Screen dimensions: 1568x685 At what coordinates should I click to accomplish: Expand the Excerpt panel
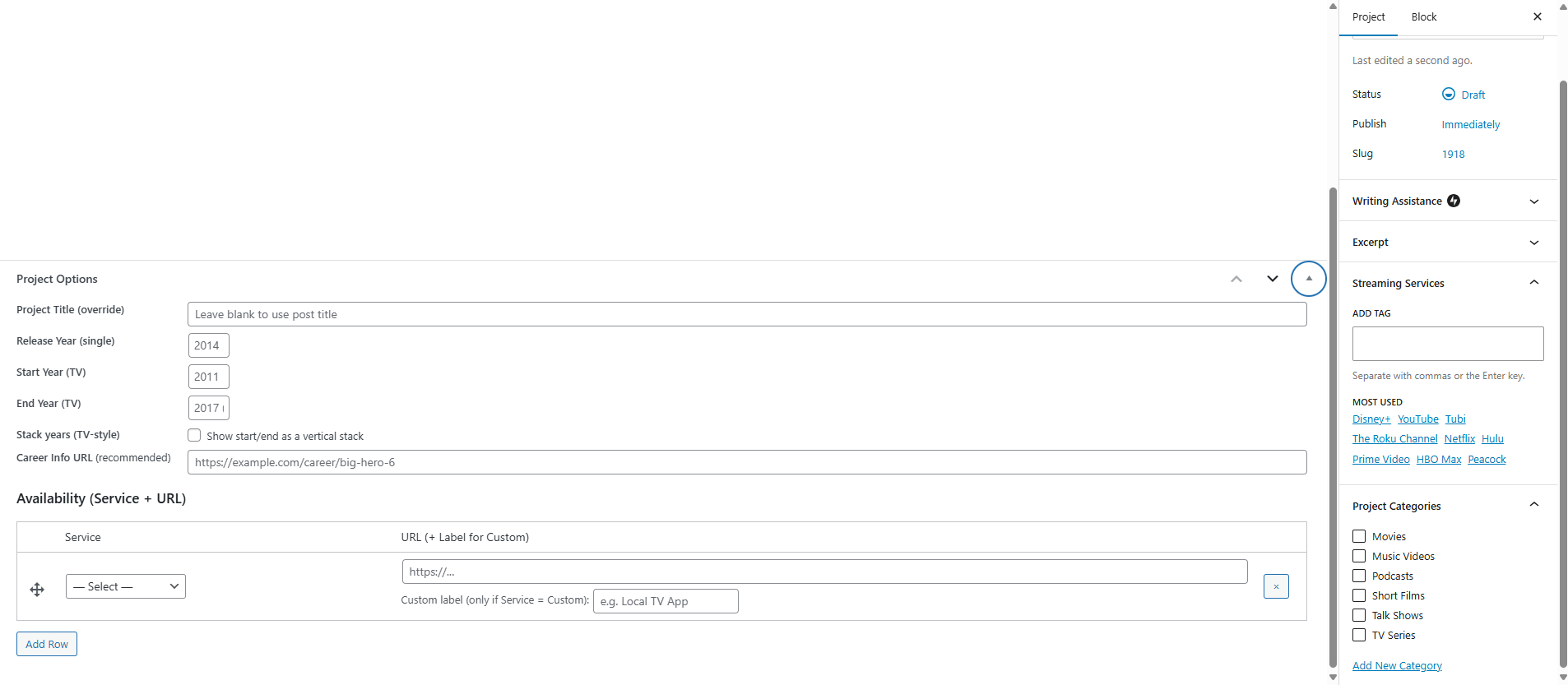pos(1533,243)
